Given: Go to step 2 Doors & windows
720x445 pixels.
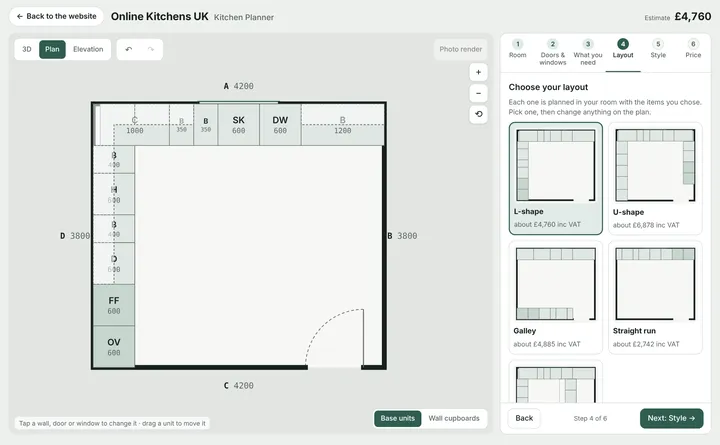Looking at the screenshot, I should click(x=553, y=52).
